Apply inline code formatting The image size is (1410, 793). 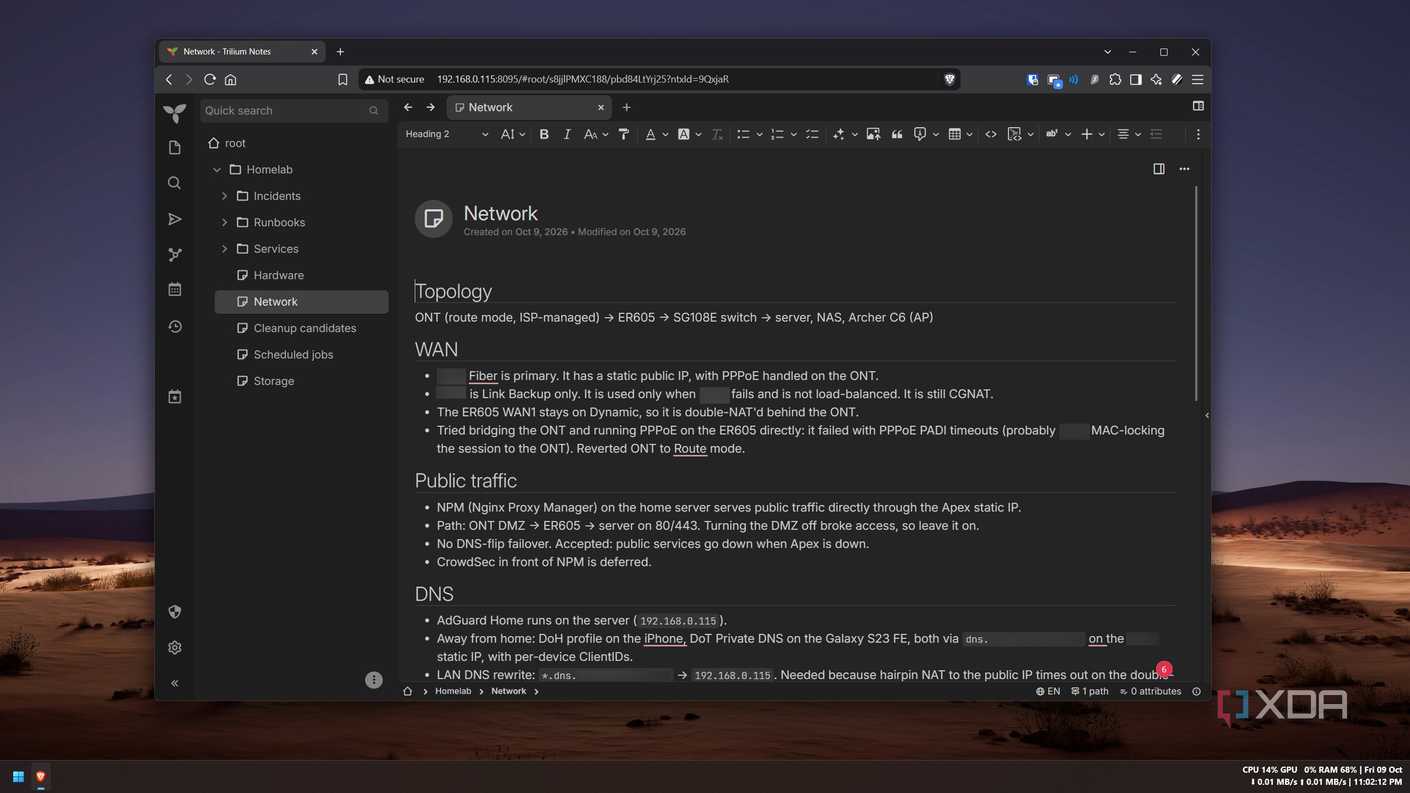tap(991, 134)
